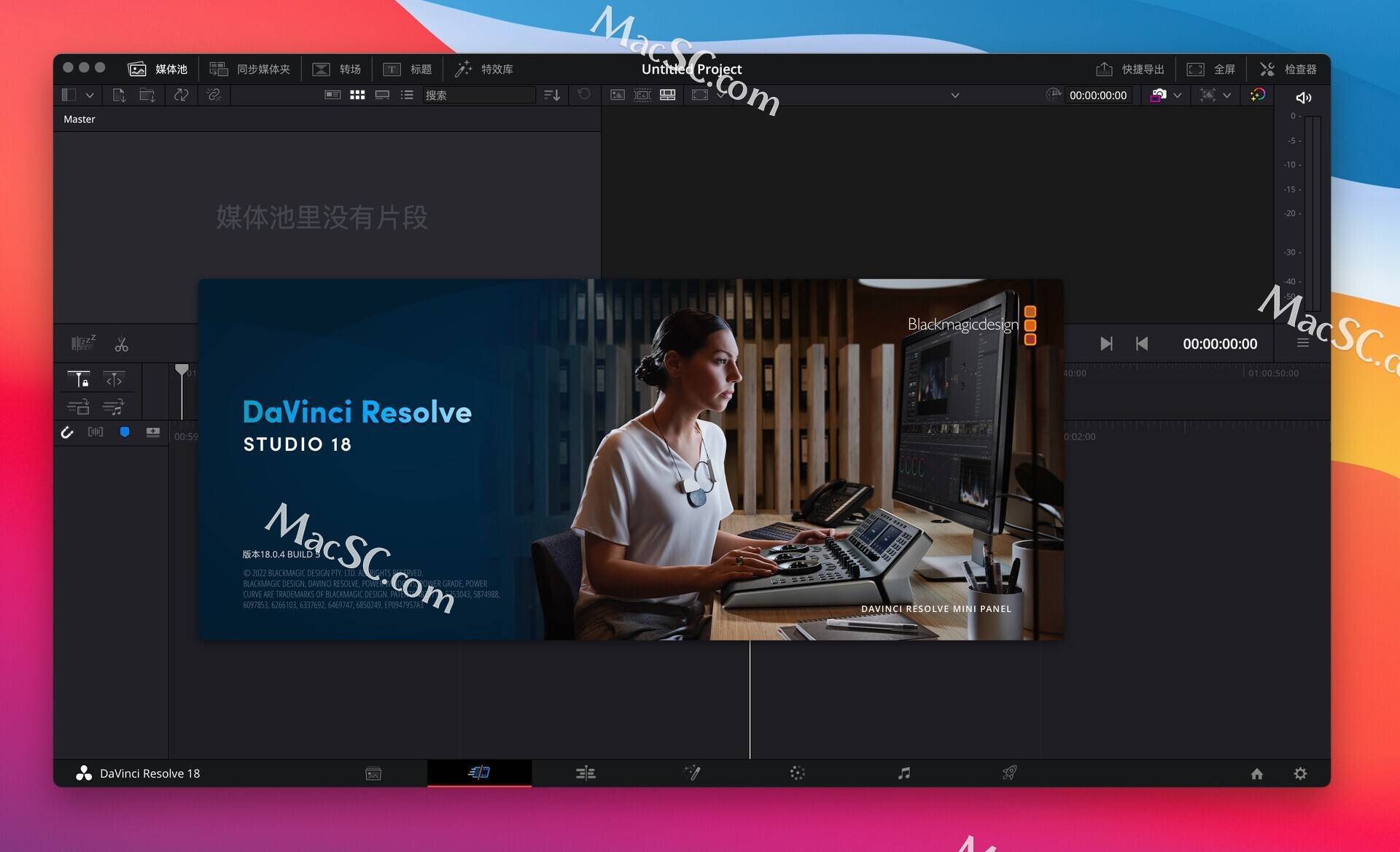The width and height of the screenshot is (1400, 852).
Task: Open project settings gear icon
Action: pos(1300,774)
